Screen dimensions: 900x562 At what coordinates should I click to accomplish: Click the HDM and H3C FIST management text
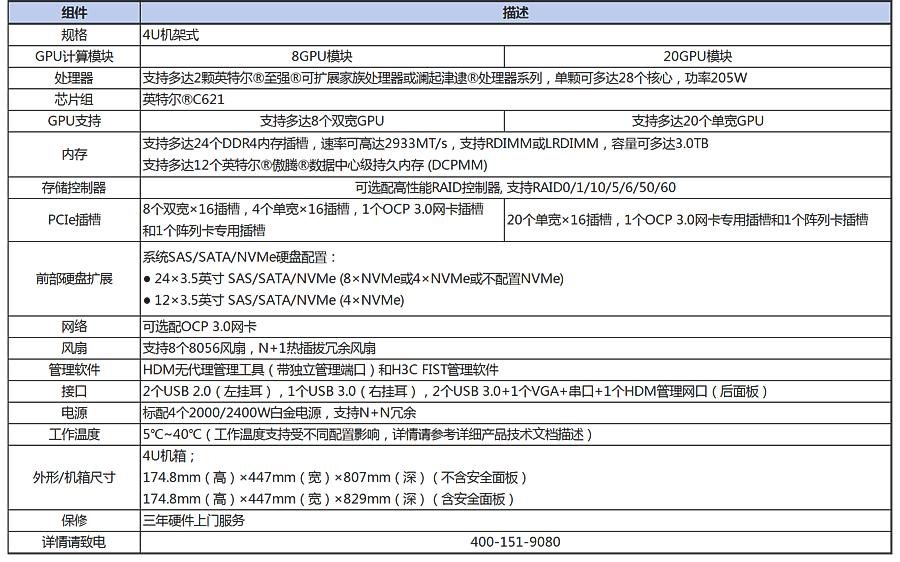[x=321, y=370]
